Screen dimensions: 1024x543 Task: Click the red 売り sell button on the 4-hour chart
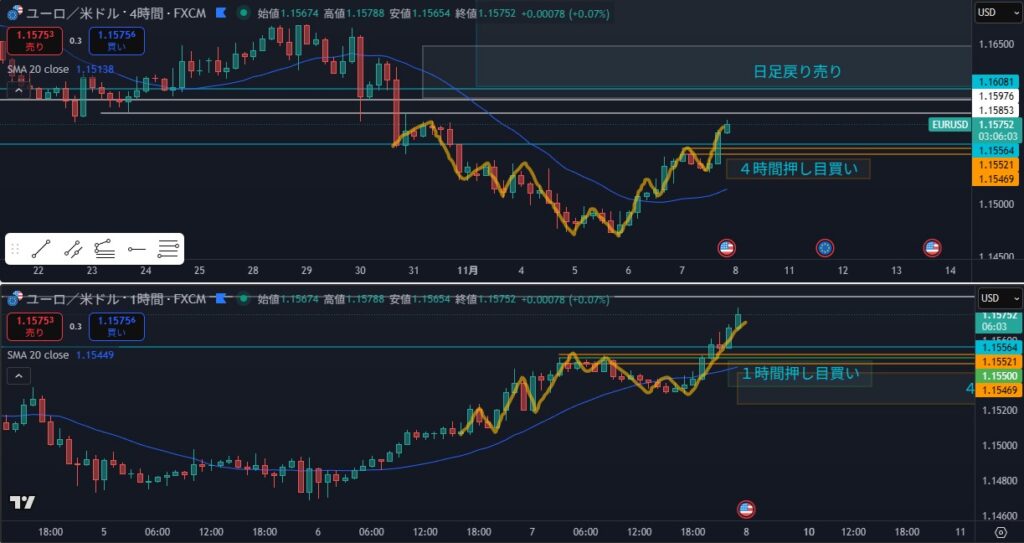(x=34, y=41)
